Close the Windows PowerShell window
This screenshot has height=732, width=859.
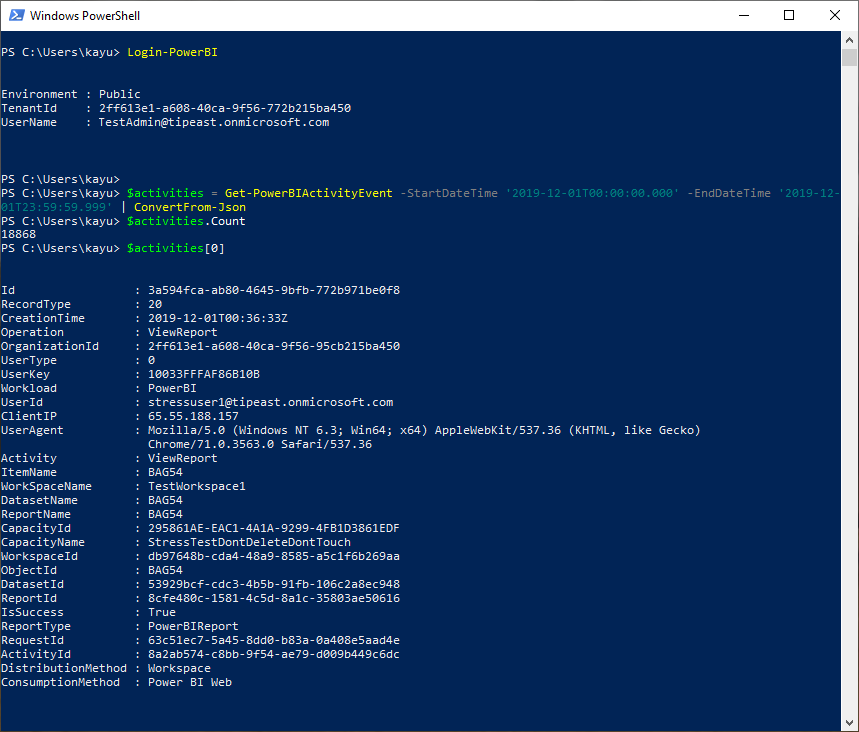pos(835,16)
